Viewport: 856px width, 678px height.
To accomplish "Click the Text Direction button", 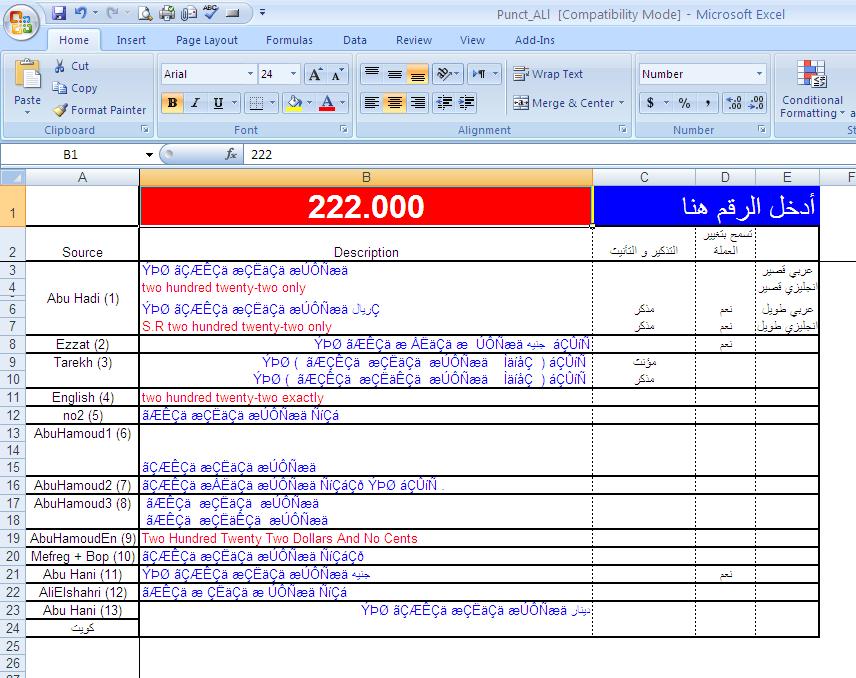I will 479,74.
